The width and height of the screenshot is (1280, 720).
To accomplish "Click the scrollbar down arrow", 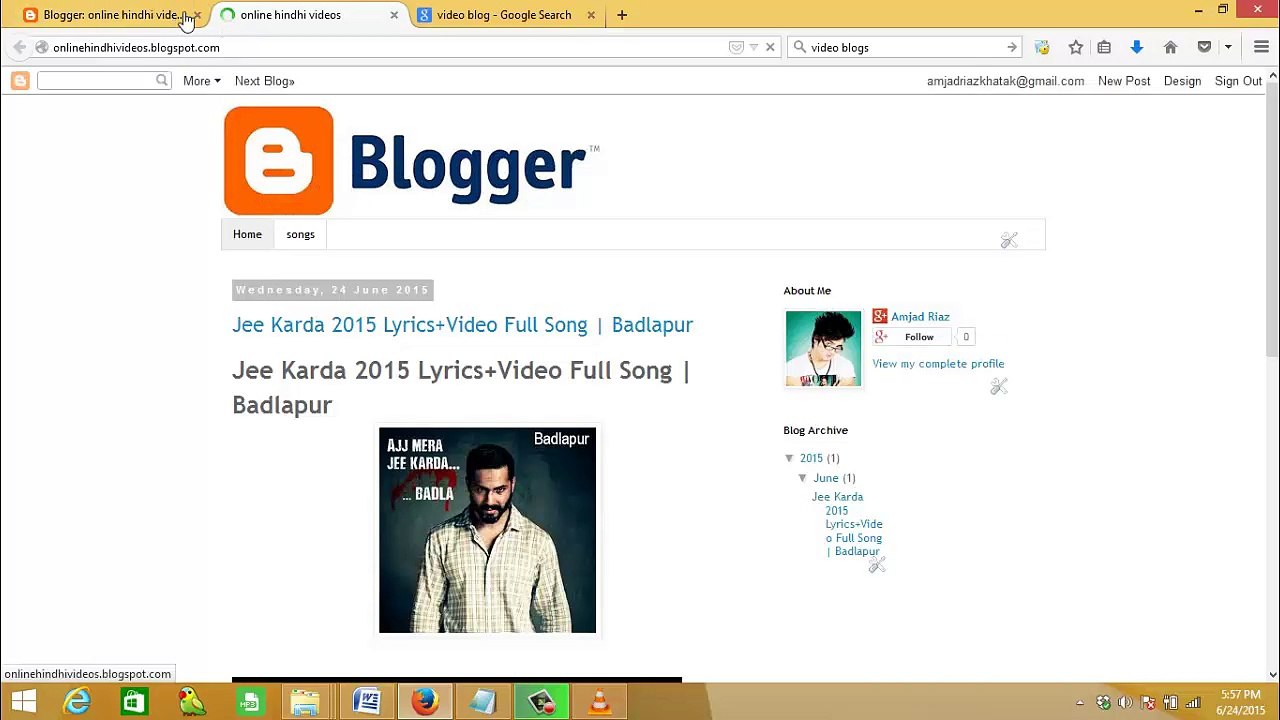I will click(1272, 674).
